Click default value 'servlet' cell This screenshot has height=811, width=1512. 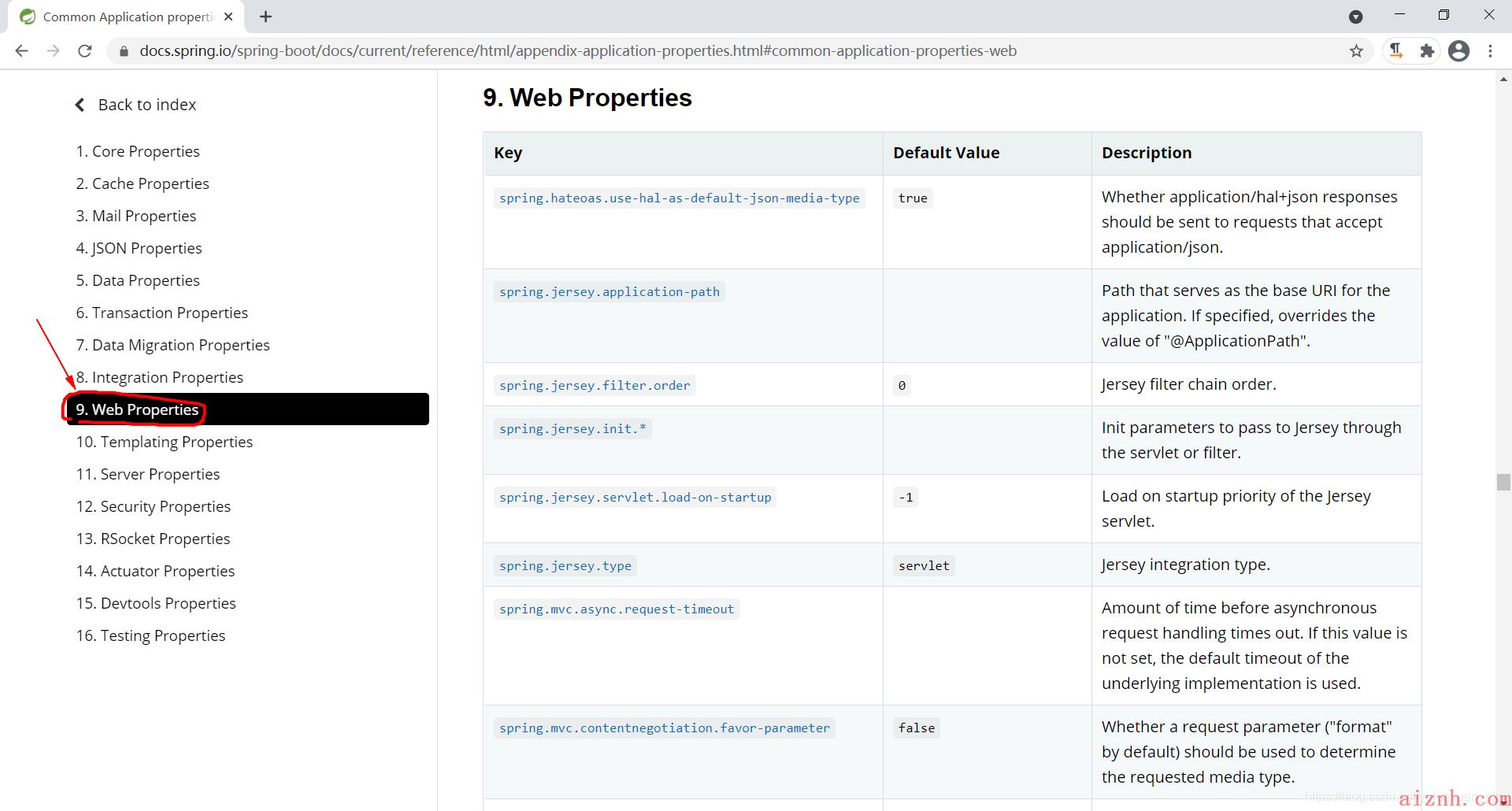pos(924,566)
